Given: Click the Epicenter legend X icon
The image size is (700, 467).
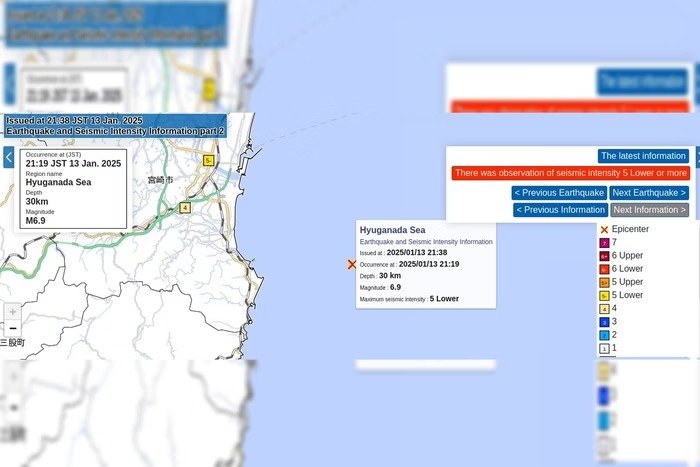Looking at the screenshot, I should click(x=604, y=230).
